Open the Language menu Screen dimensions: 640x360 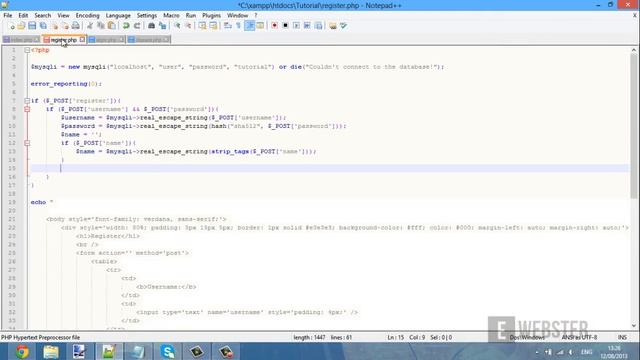[x=118, y=15]
